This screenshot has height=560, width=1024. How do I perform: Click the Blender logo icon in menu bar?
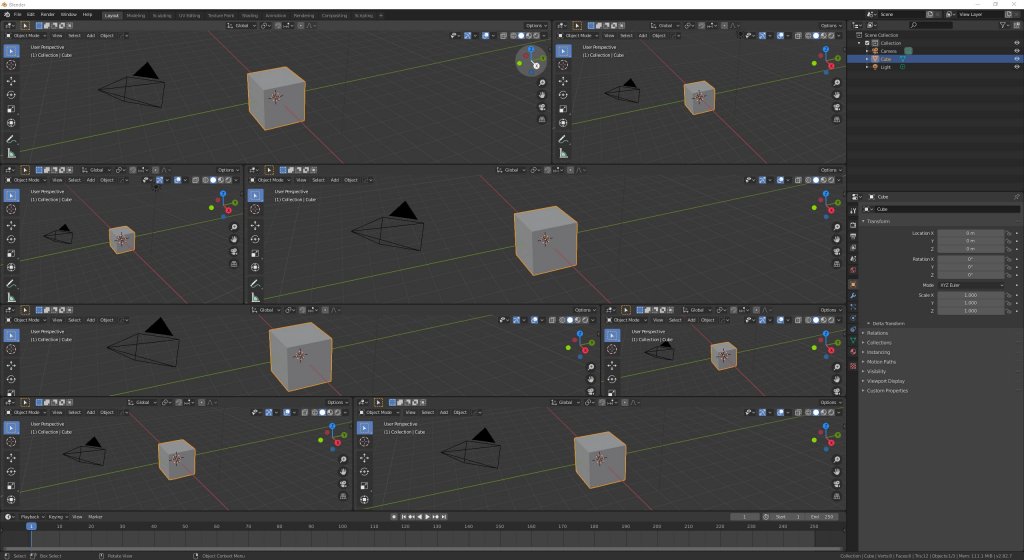[x=6, y=15]
